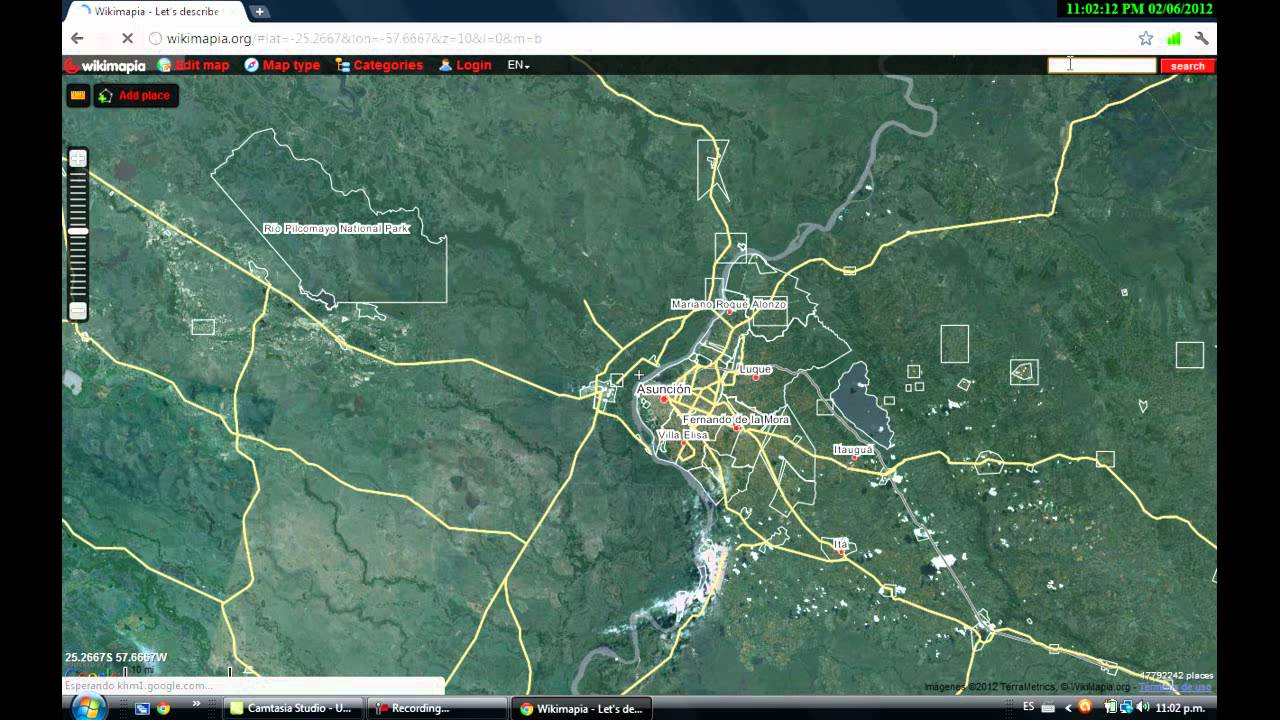Click the Asunción city label

click(x=664, y=389)
